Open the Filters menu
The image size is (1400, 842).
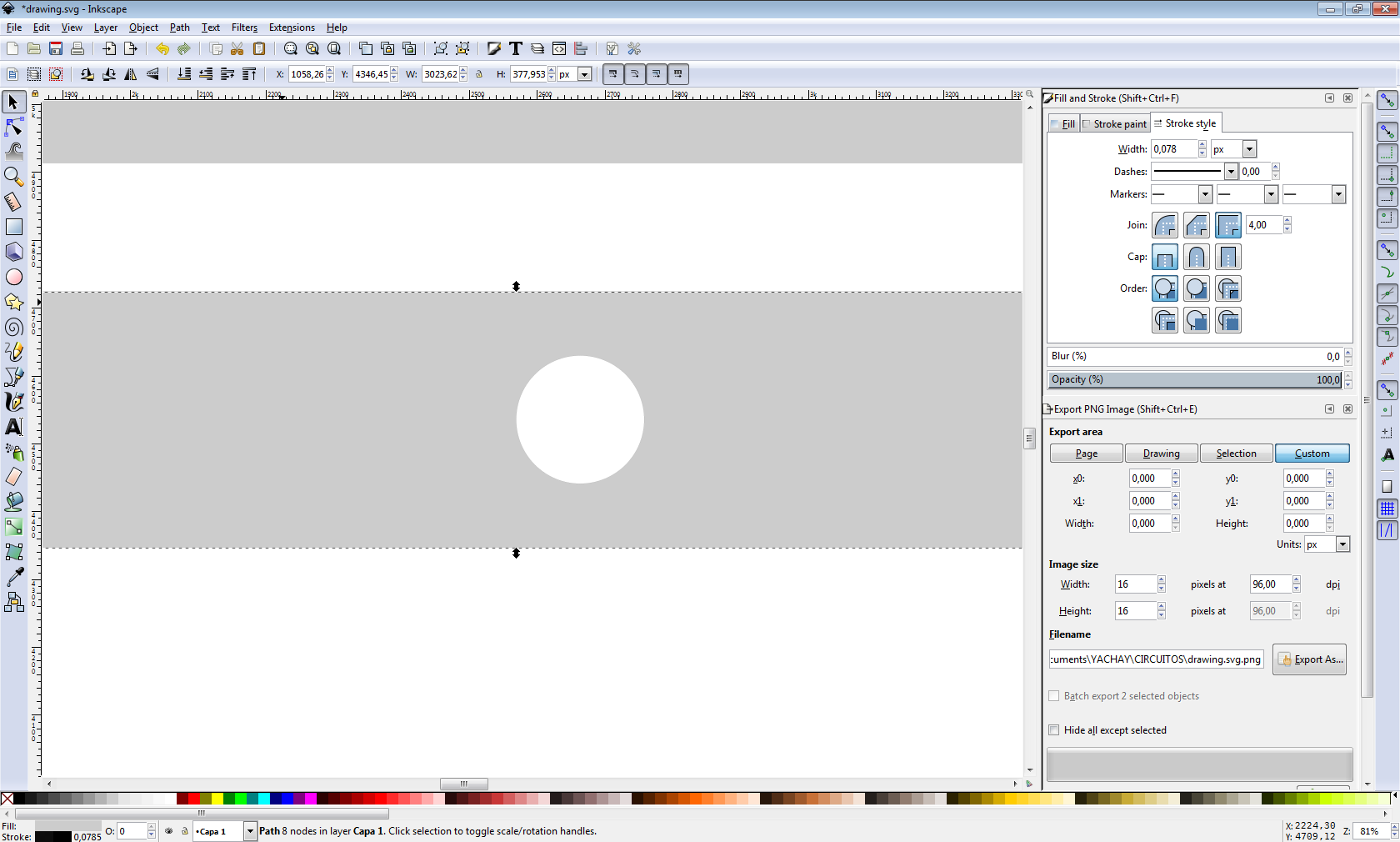pyautogui.click(x=244, y=28)
